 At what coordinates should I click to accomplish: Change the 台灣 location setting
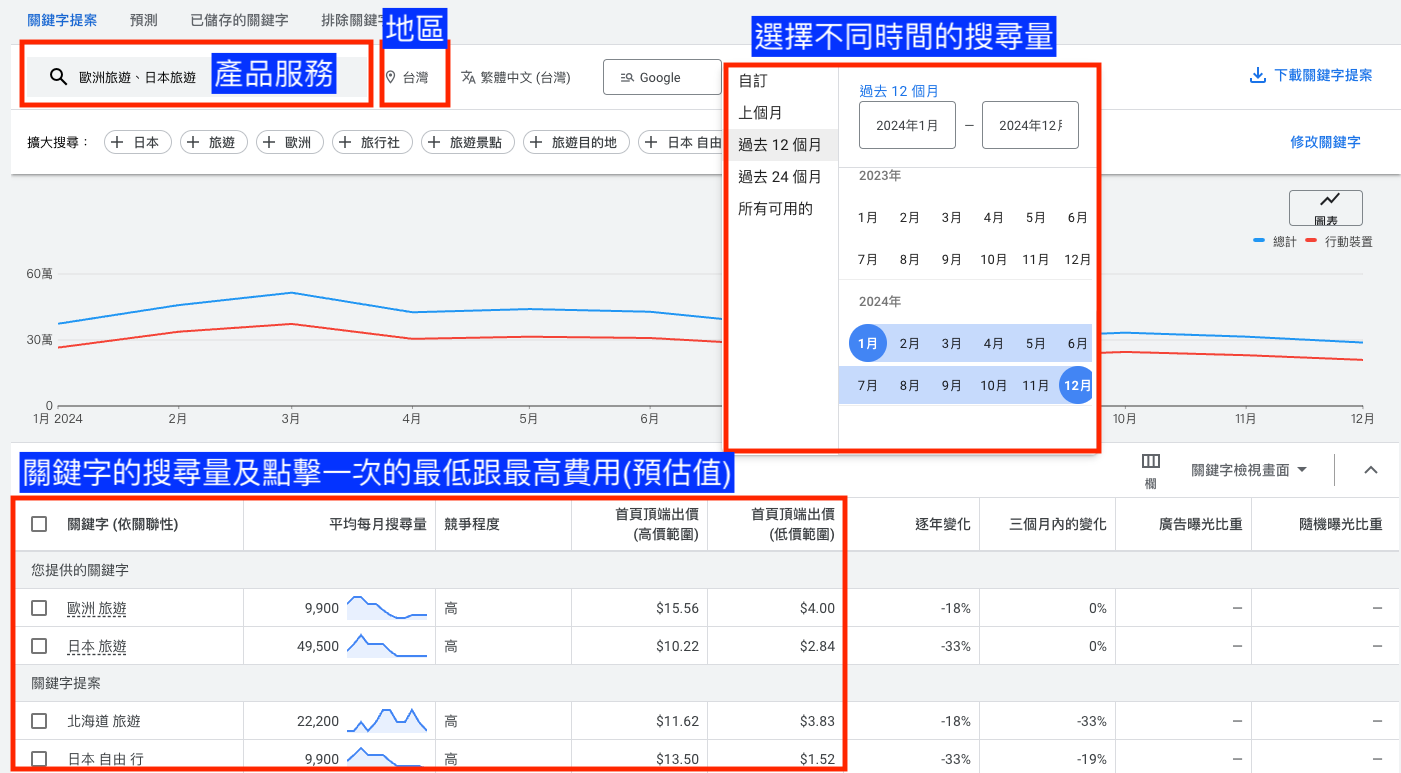pos(408,77)
